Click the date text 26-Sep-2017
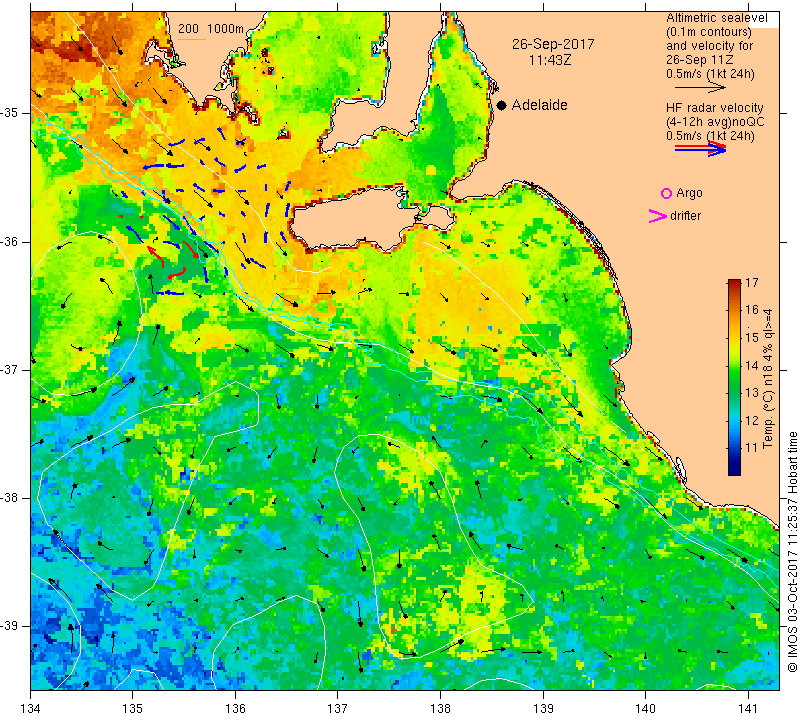 pyautogui.click(x=553, y=44)
